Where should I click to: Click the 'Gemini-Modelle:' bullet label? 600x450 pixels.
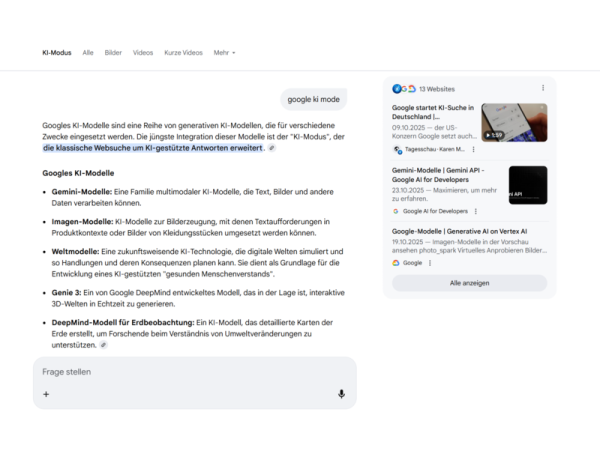82,192
